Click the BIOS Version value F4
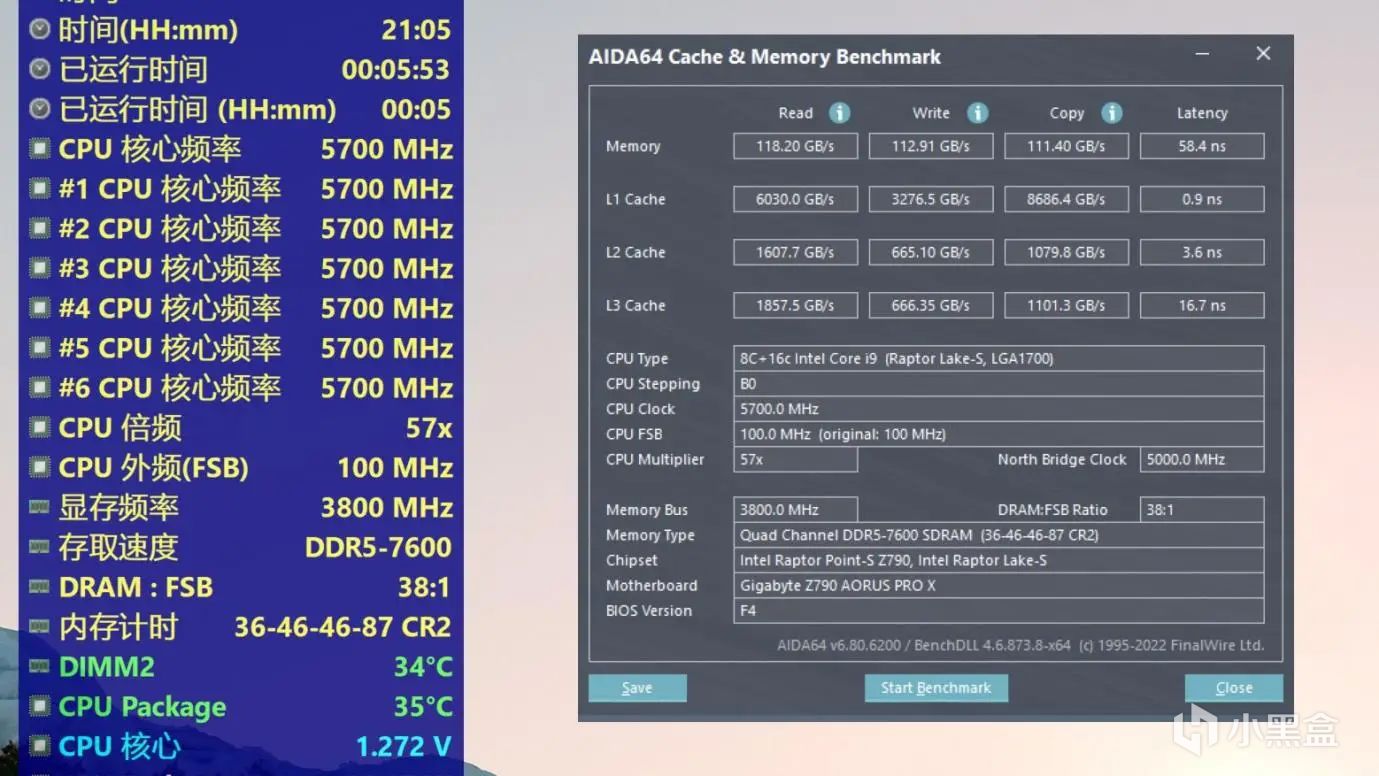This screenshot has width=1379, height=776. pos(999,610)
